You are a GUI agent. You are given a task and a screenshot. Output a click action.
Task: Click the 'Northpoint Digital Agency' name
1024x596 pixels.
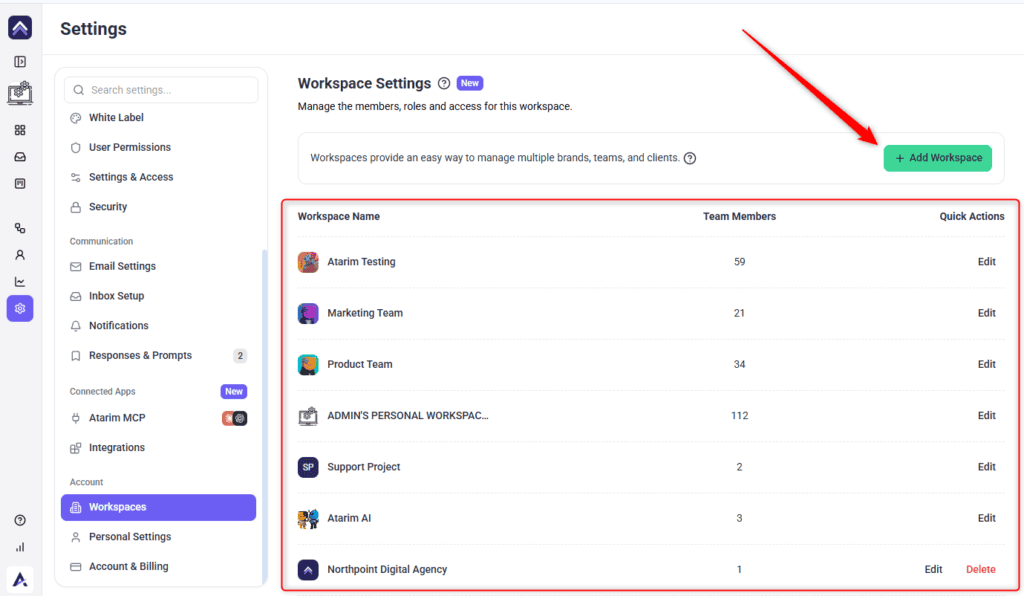click(x=387, y=569)
